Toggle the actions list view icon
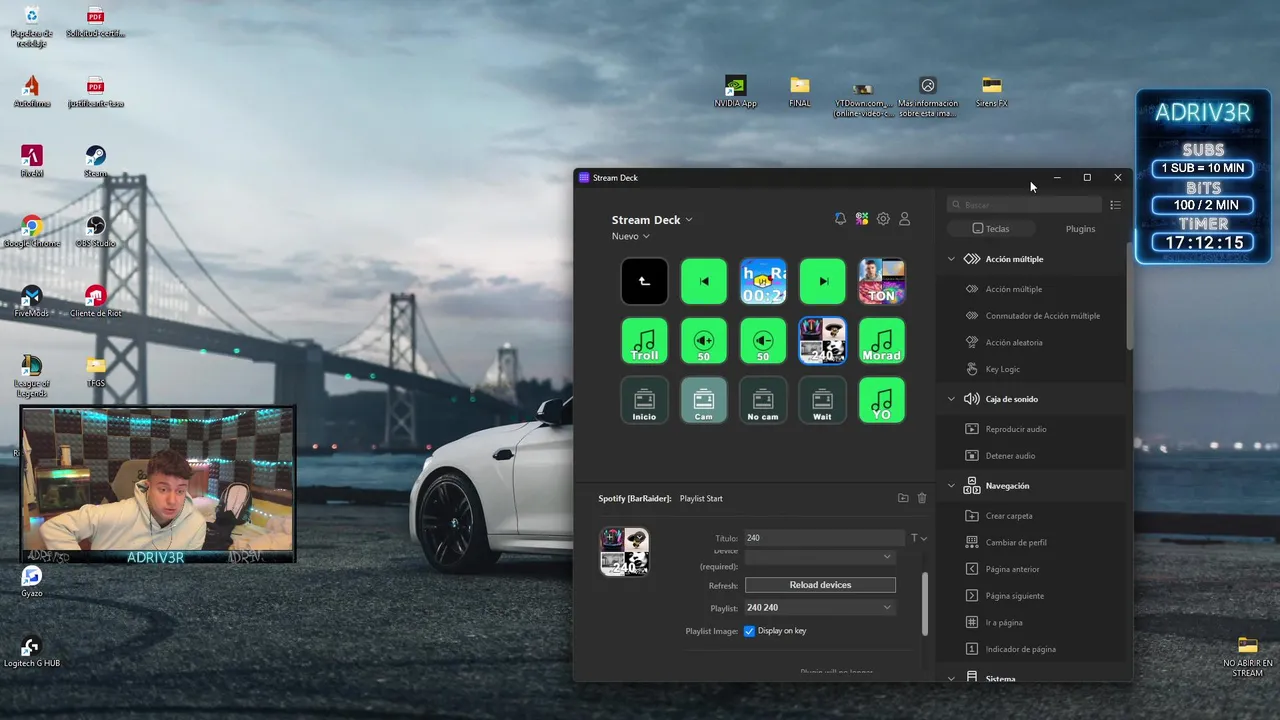Viewport: 1280px width, 720px height. (x=1116, y=205)
